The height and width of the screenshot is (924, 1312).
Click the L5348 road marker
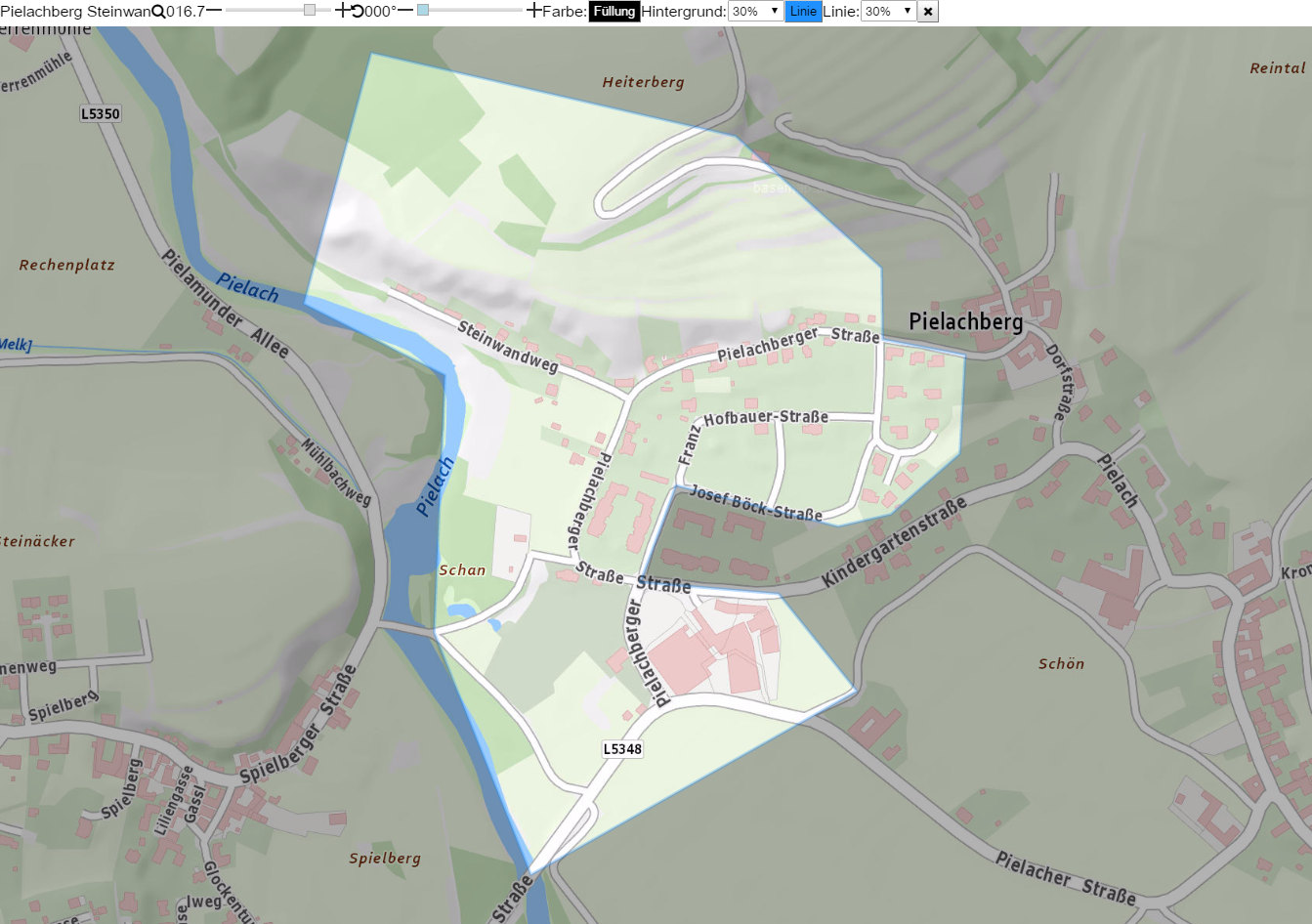622,749
